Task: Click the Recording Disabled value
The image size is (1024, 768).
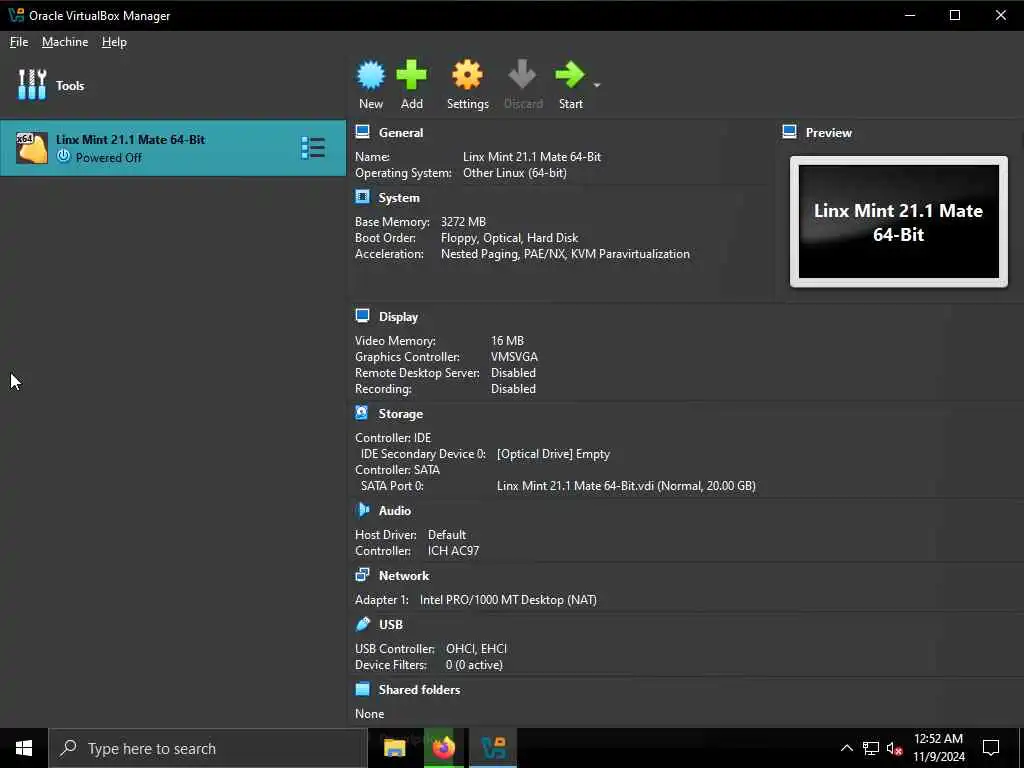Action: (x=513, y=389)
